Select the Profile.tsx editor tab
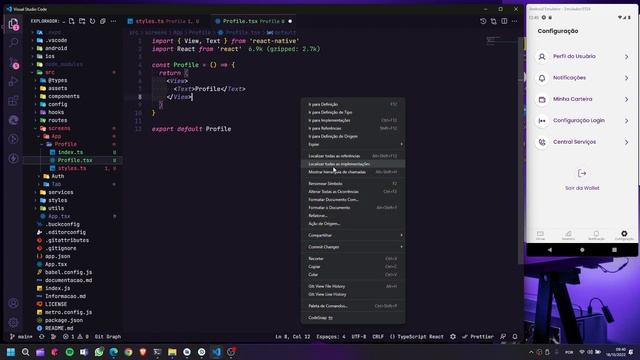Image resolution: width=640 pixels, height=360 pixels. pos(253,21)
